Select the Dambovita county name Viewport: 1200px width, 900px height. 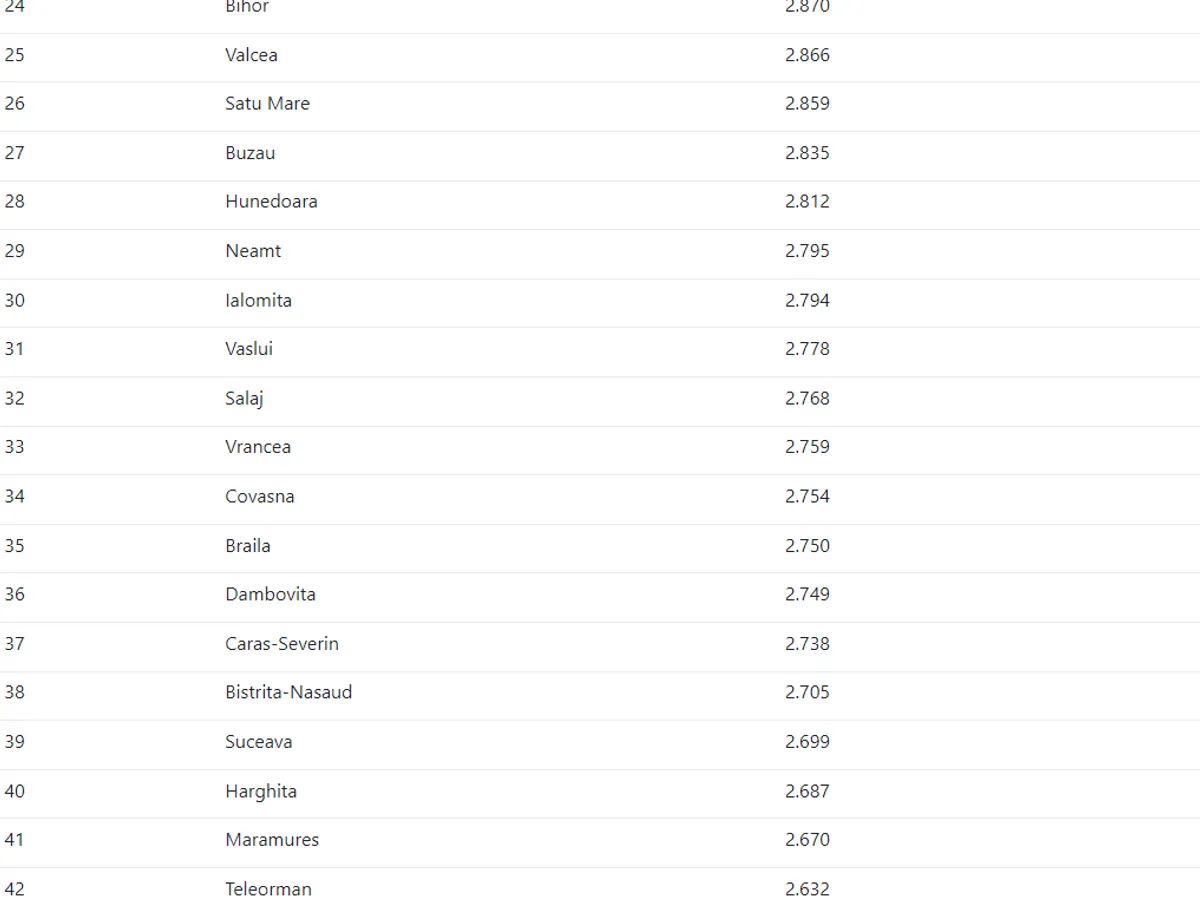[x=270, y=594]
